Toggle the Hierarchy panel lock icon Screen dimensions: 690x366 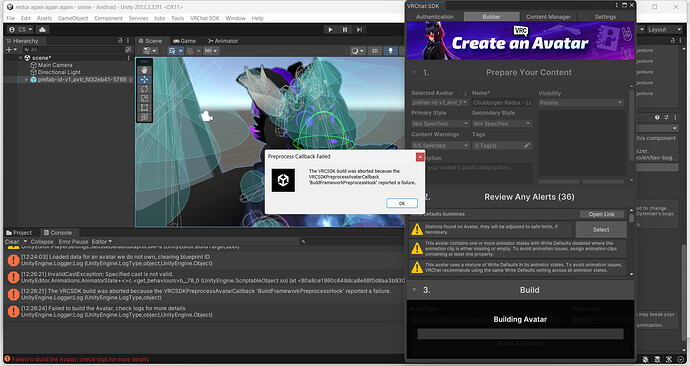click(120, 40)
